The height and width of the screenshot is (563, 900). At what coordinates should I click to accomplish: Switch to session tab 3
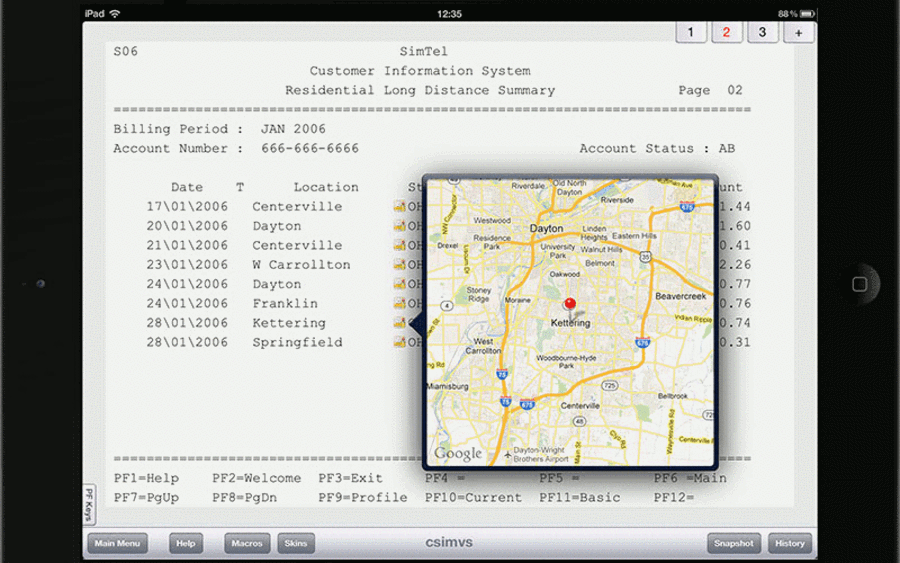(762, 32)
